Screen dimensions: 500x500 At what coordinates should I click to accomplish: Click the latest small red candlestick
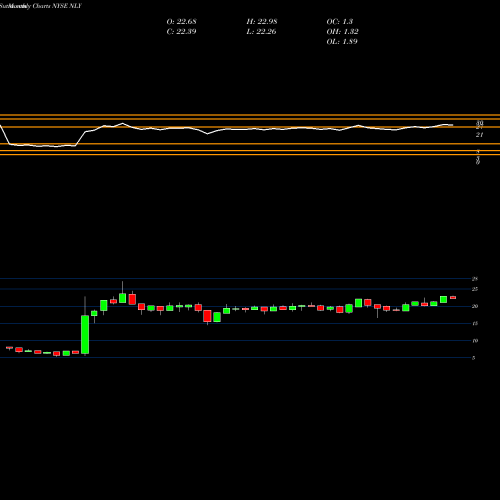[x=453, y=297]
